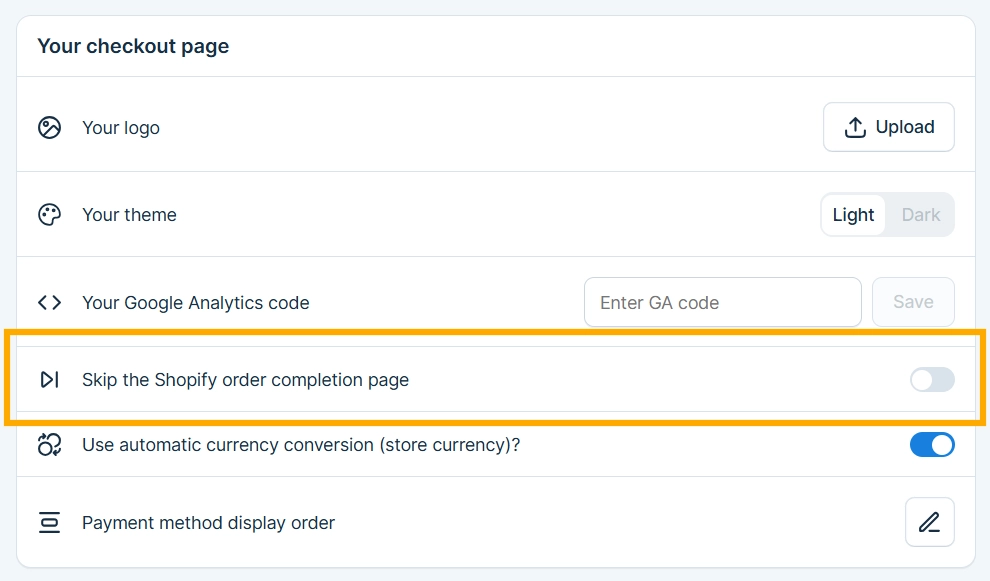Switch the theme to Dark
Screen dimensions: 990x581
click(920, 215)
